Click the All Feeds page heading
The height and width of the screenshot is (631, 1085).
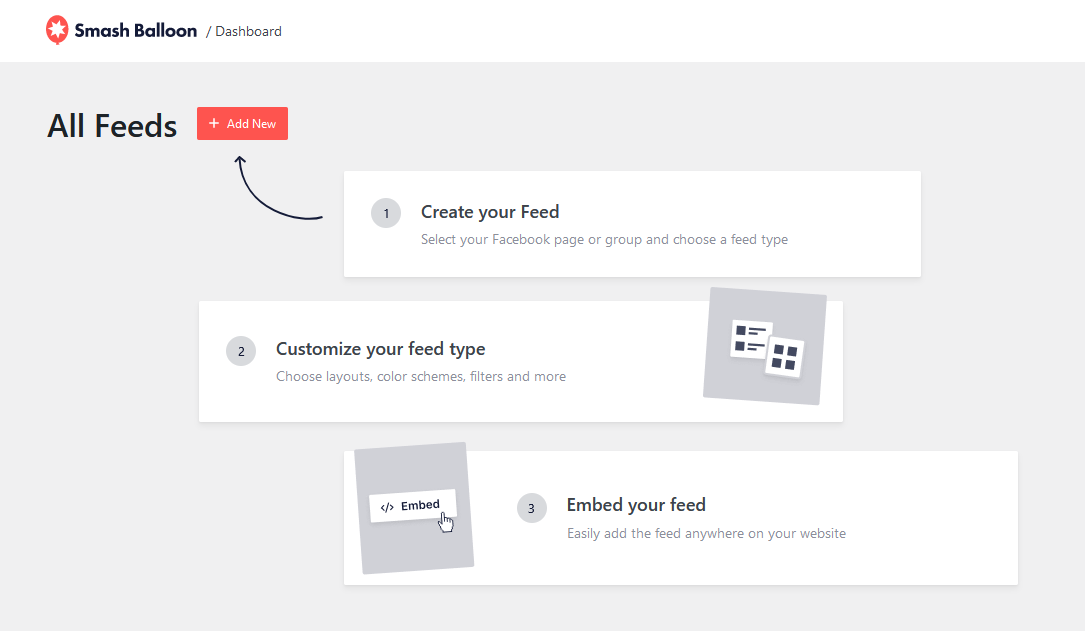coord(112,126)
